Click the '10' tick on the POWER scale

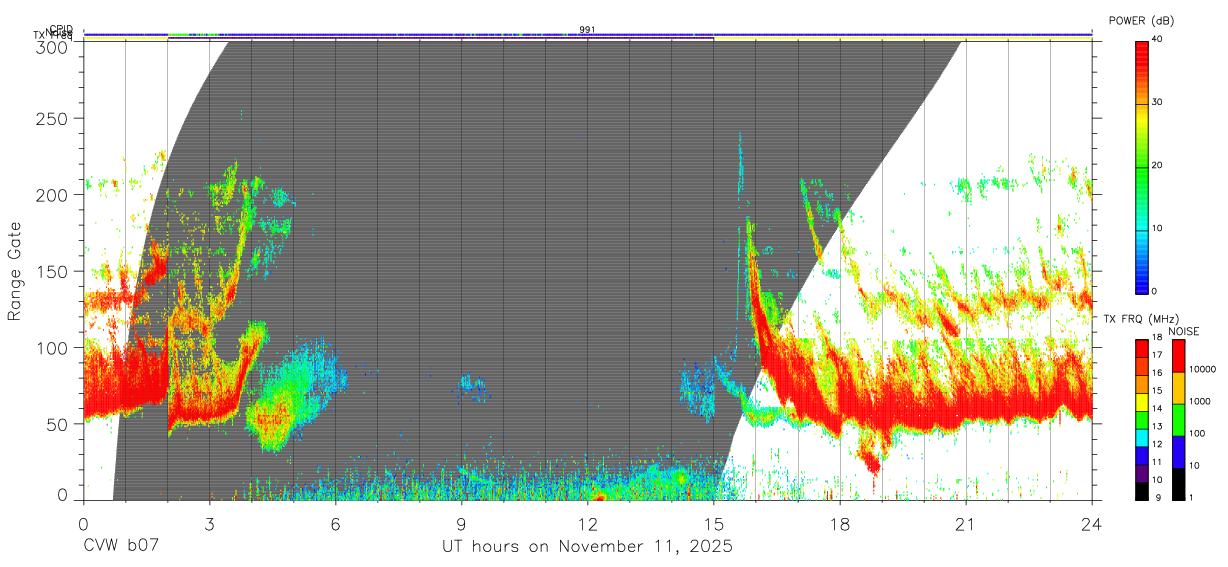(1157, 228)
